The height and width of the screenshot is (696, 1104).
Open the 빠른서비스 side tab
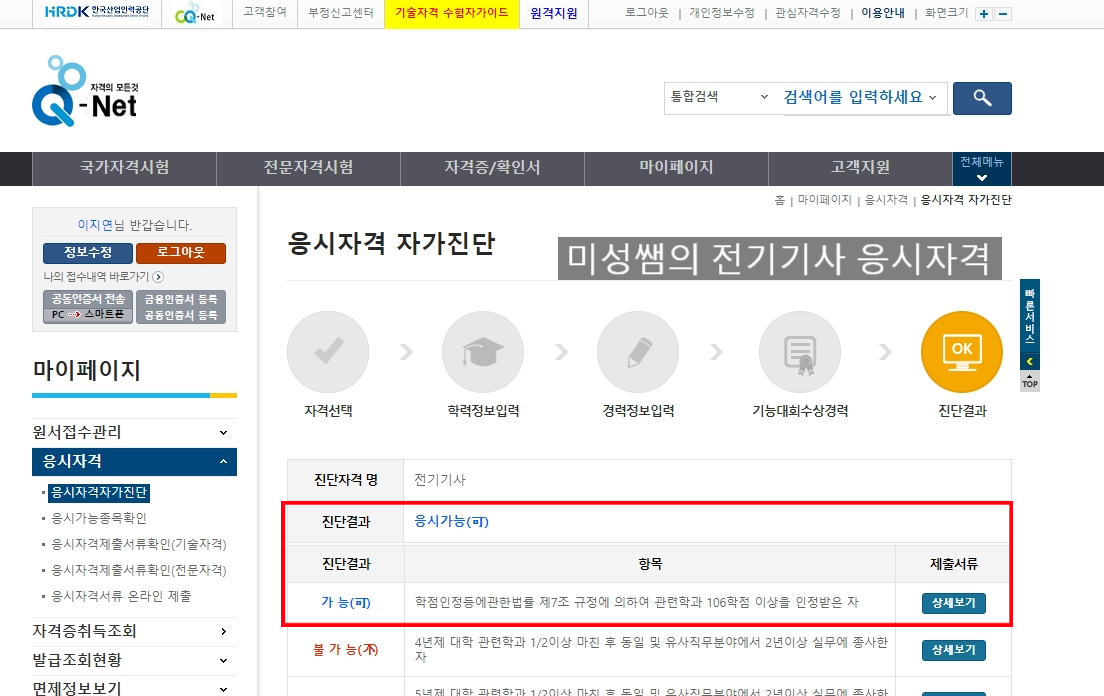(1029, 316)
